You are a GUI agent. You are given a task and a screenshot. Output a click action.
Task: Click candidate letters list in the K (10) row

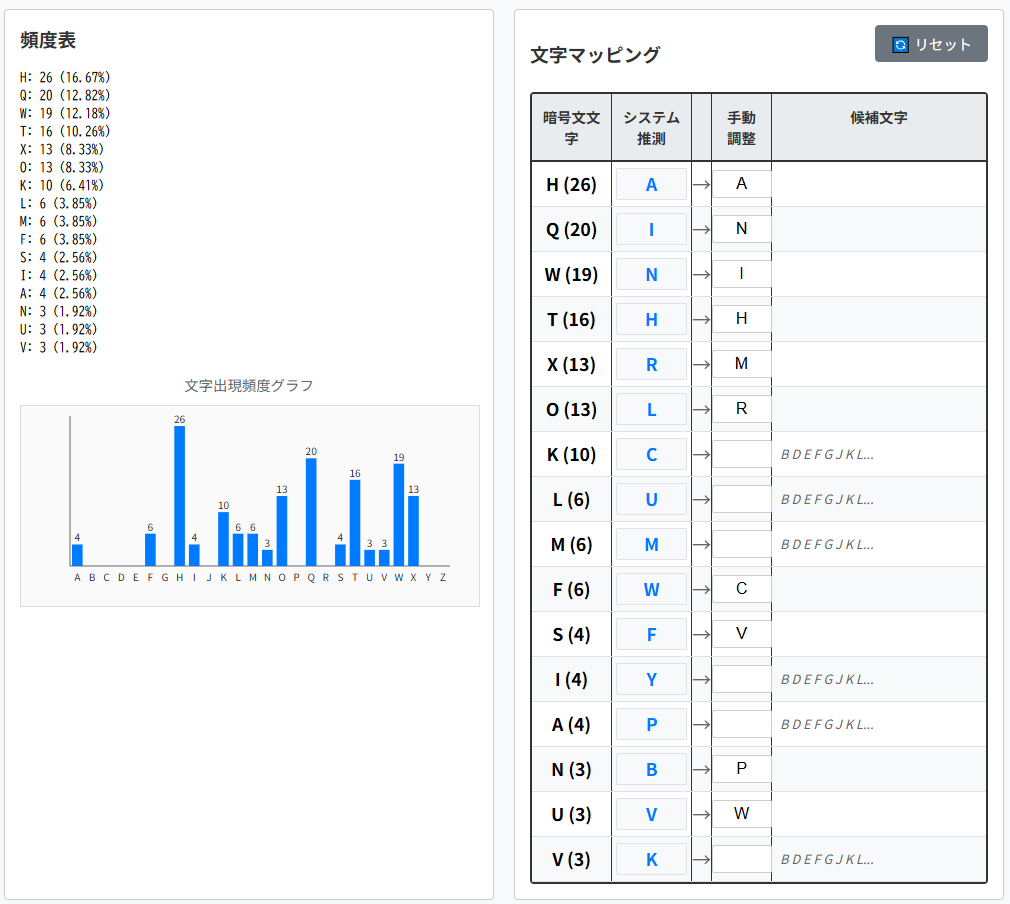pos(828,455)
